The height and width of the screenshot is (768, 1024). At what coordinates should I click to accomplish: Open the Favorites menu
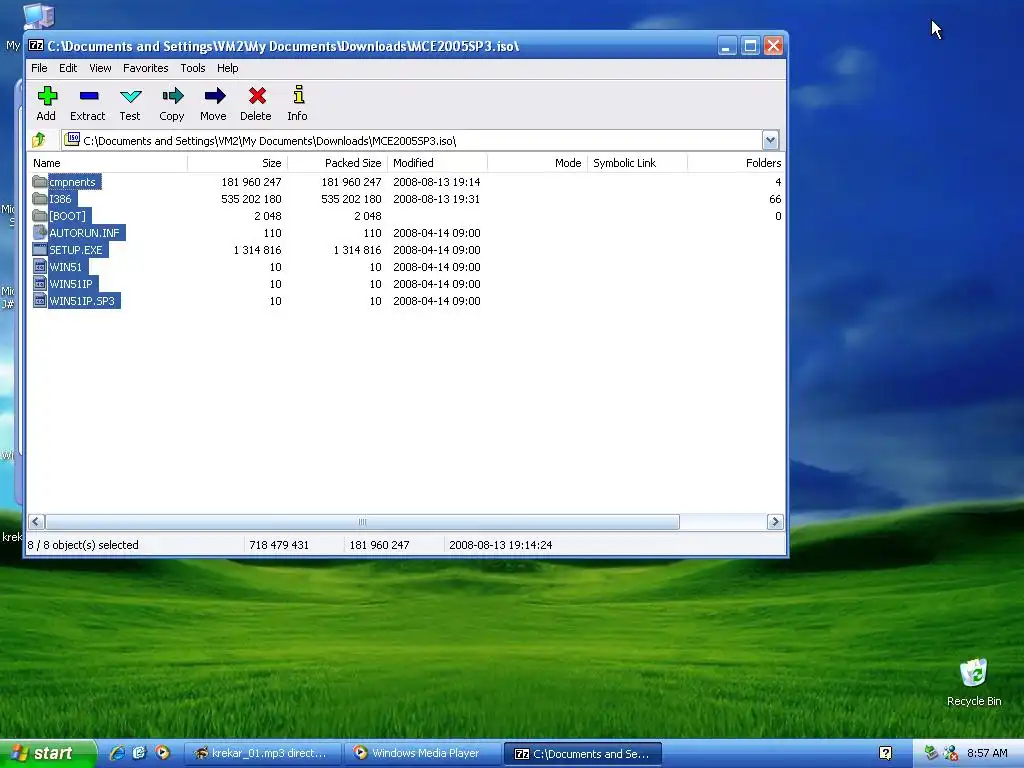tap(146, 68)
